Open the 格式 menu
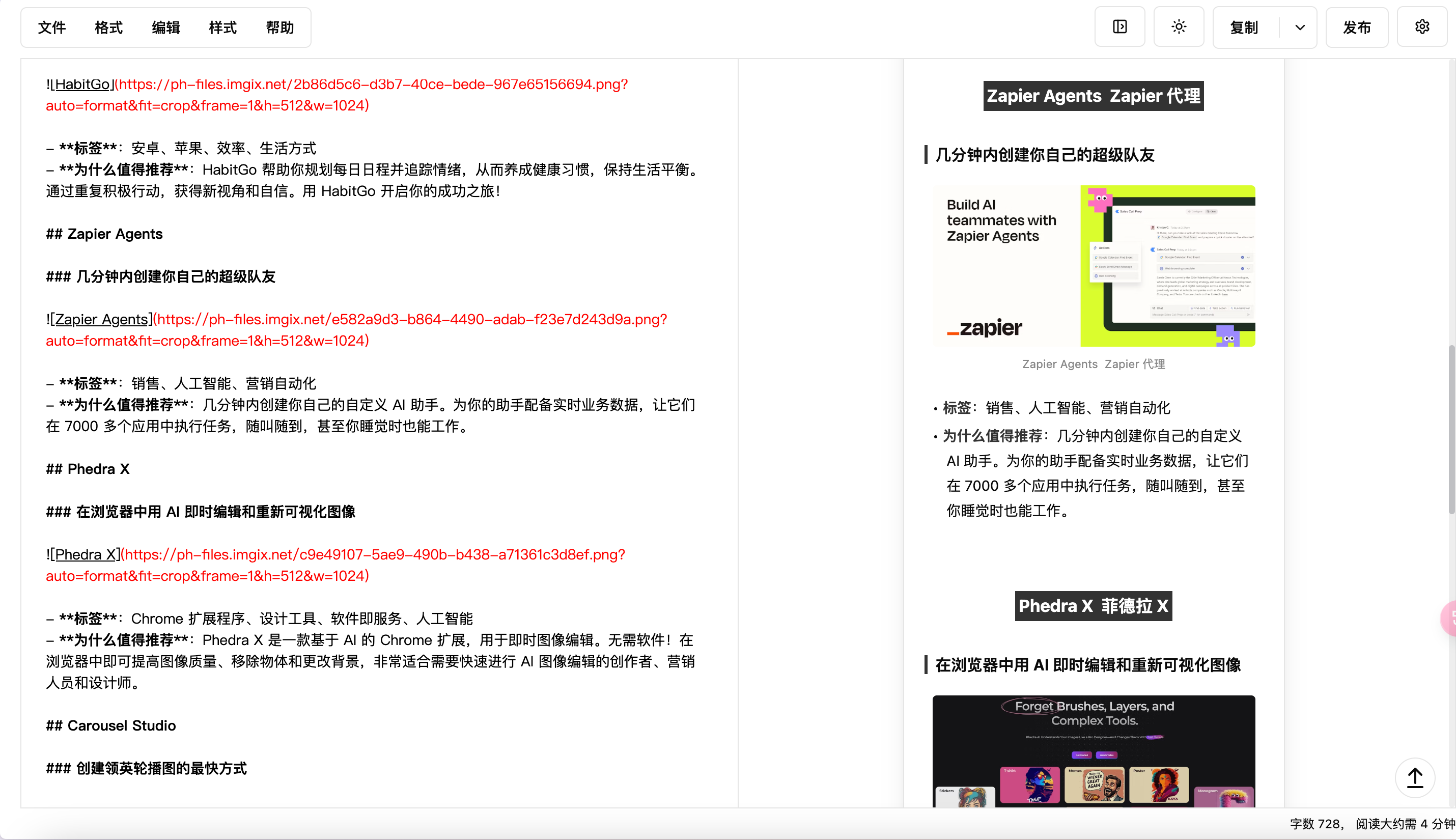1456x840 pixels. (x=108, y=27)
